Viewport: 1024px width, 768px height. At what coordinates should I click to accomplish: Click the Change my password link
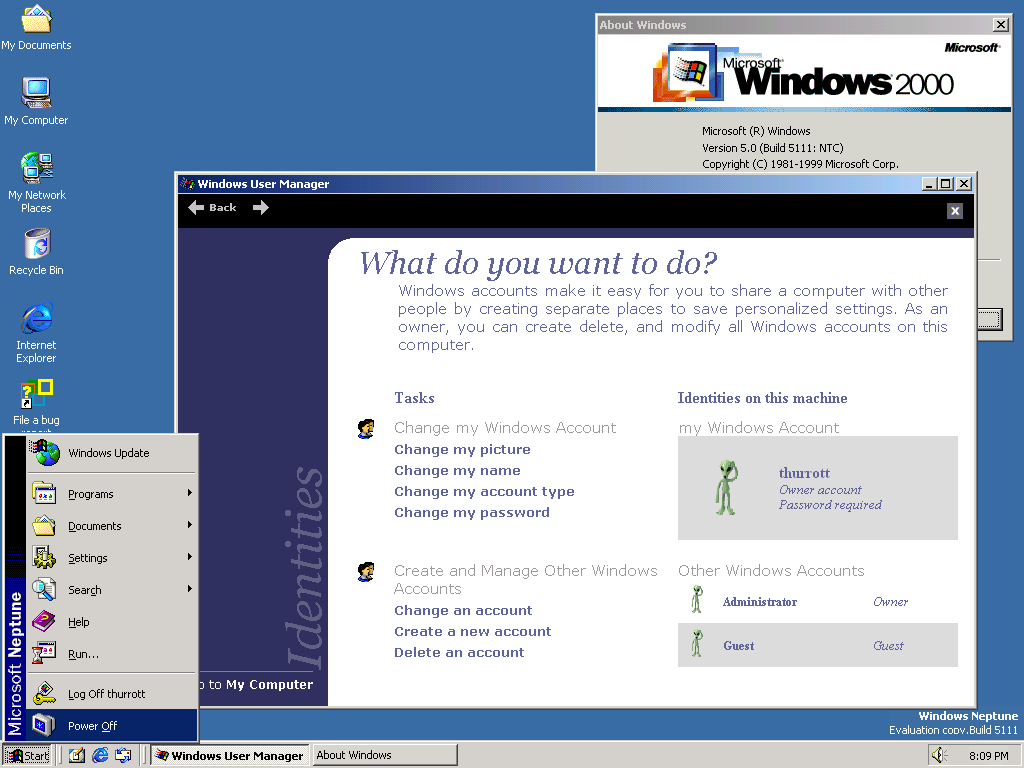coord(472,512)
